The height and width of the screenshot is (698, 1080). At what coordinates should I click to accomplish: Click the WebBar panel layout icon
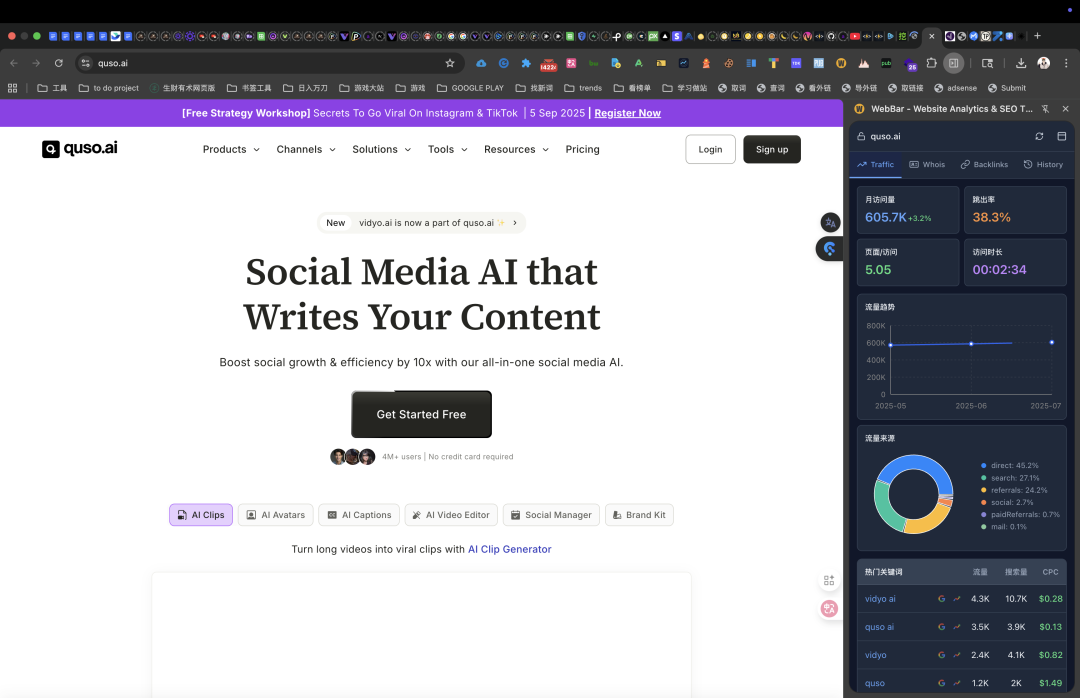click(1061, 136)
